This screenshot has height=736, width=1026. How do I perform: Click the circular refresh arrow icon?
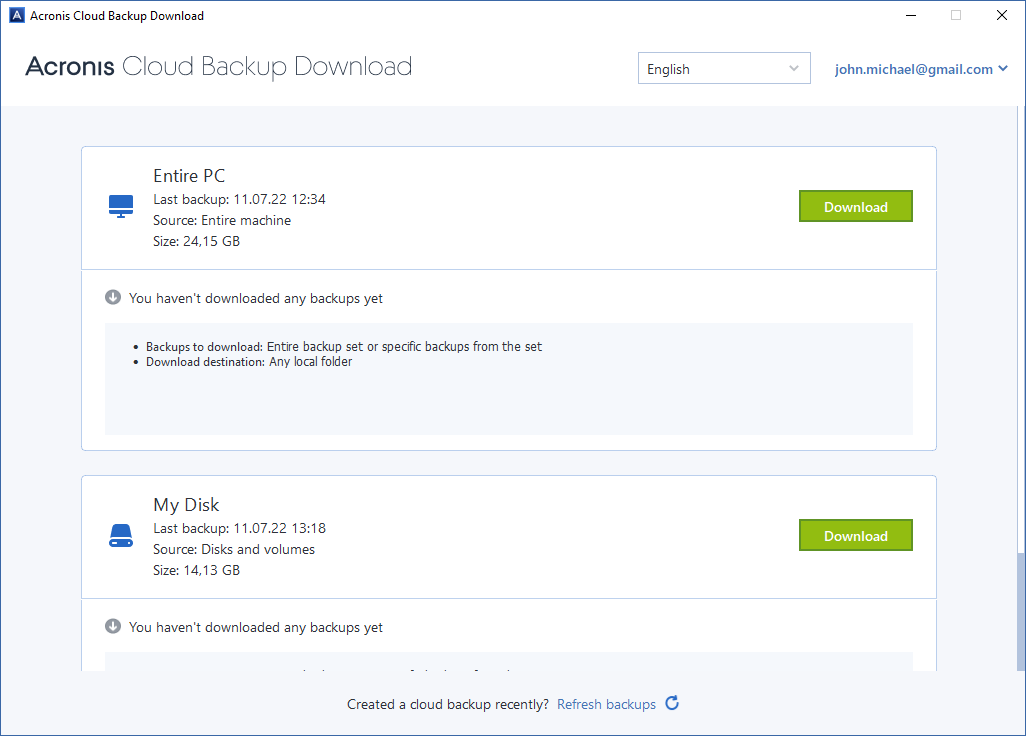pos(672,703)
